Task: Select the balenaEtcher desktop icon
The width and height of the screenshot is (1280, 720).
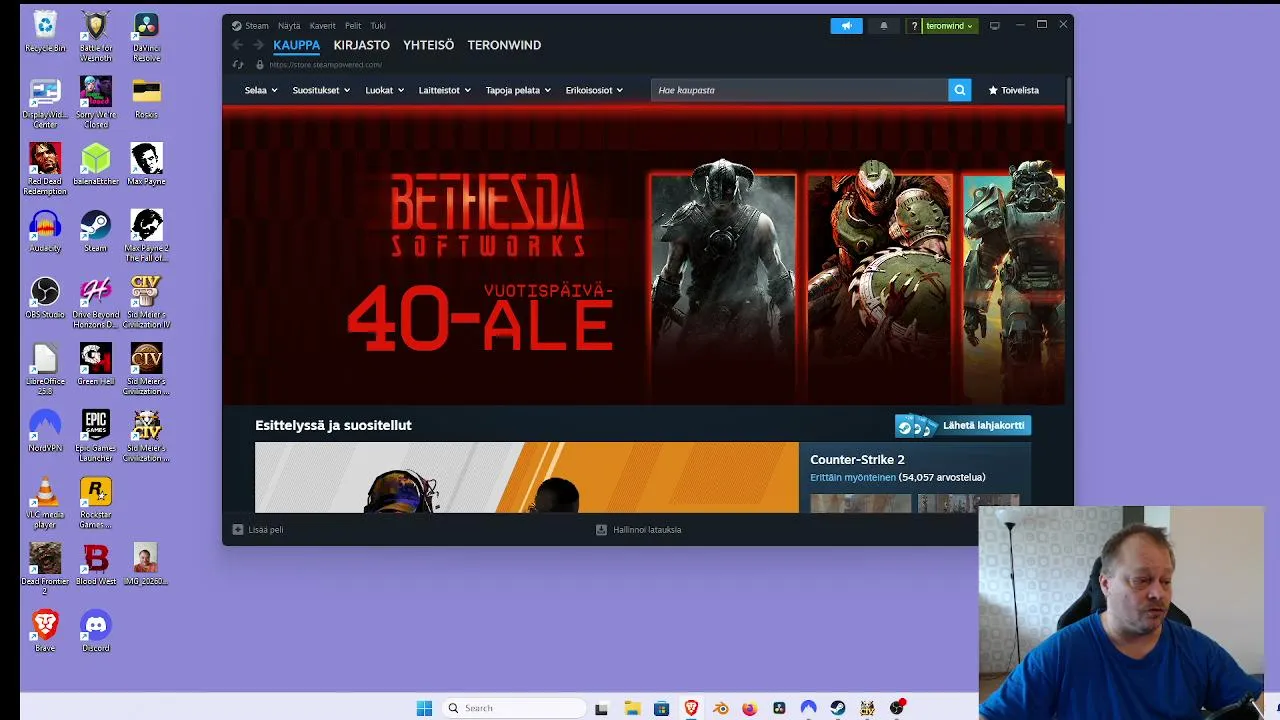Action: click(x=96, y=165)
